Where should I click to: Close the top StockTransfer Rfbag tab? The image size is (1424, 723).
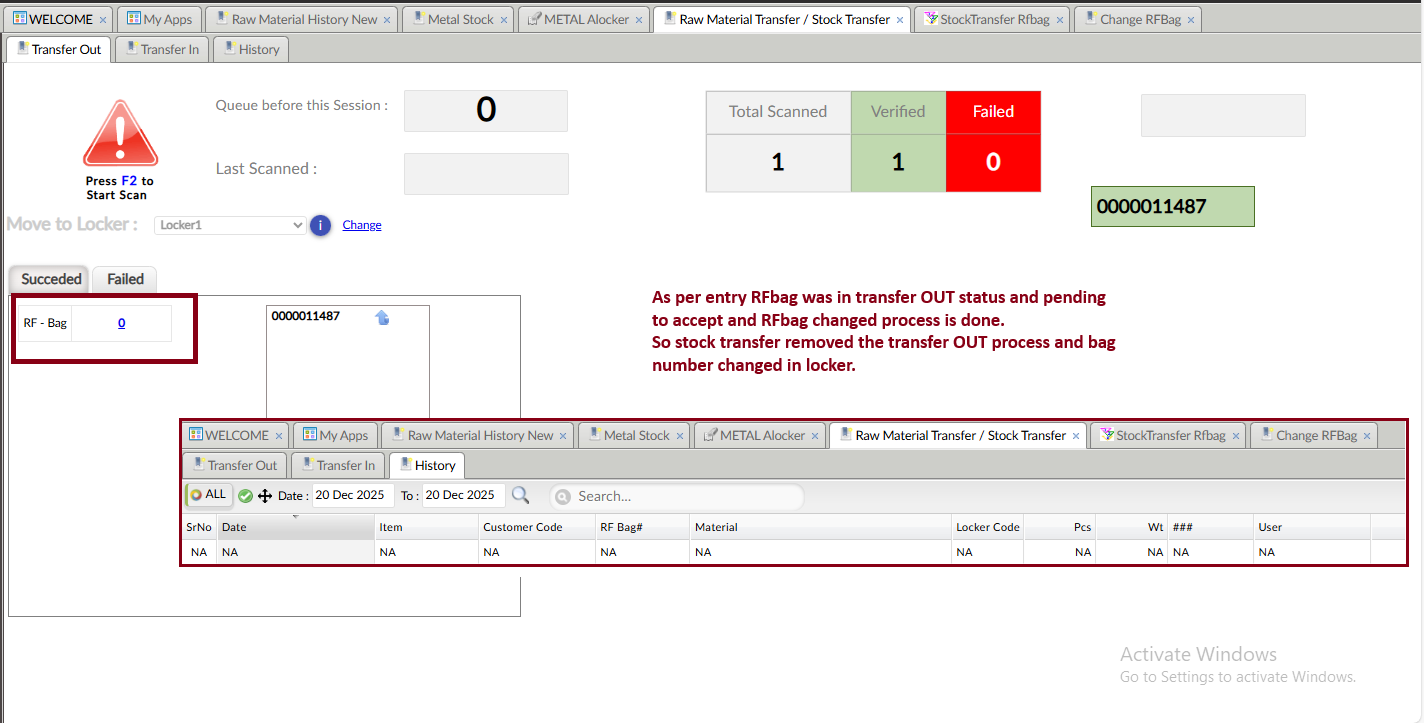pos(1059,20)
